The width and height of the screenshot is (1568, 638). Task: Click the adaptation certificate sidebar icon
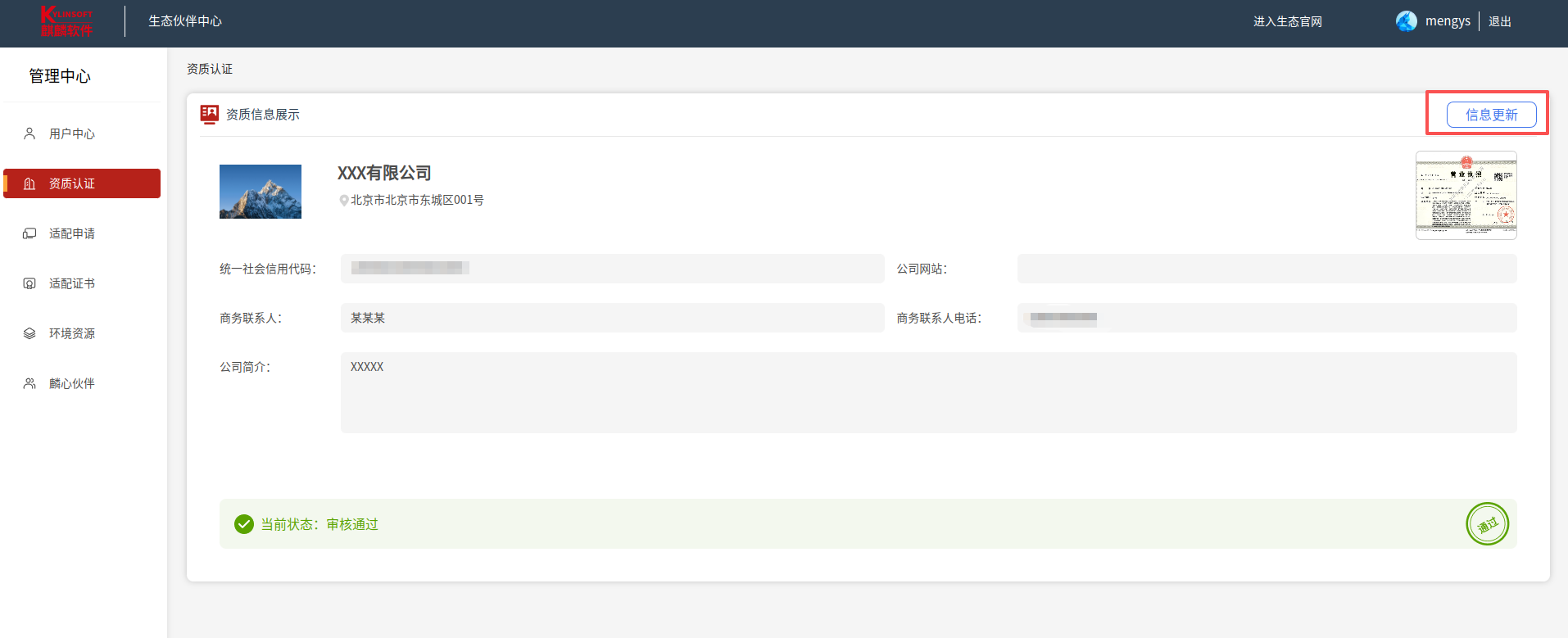point(29,283)
